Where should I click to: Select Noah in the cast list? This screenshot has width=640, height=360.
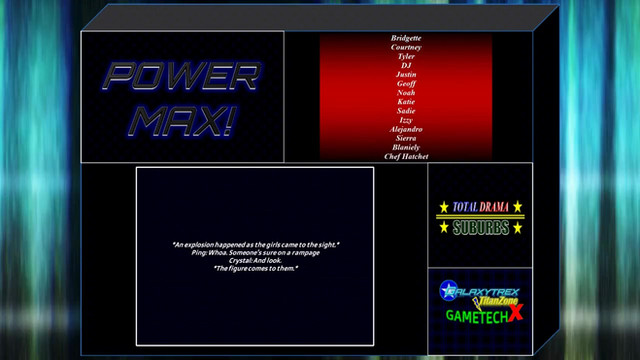click(x=406, y=93)
